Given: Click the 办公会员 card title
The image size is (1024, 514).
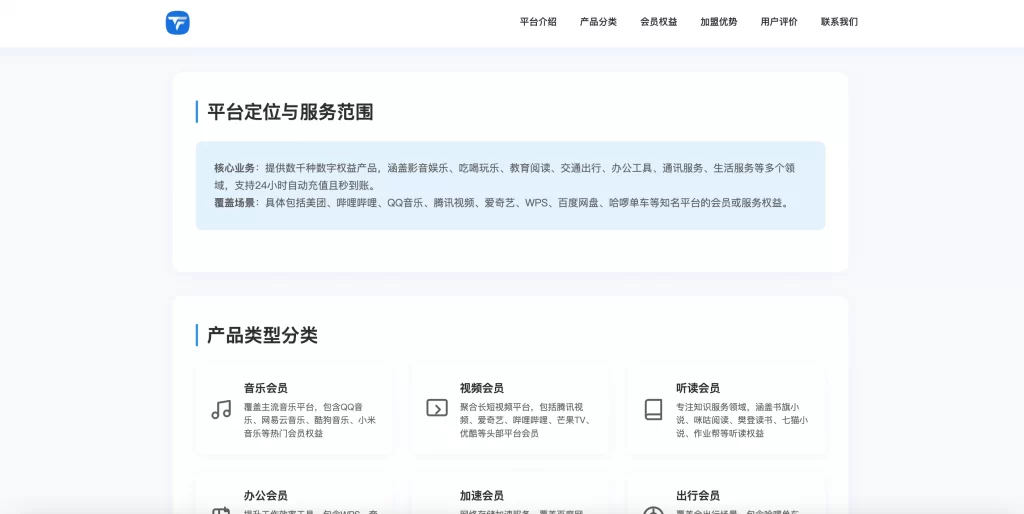Looking at the screenshot, I should click(266, 496).
